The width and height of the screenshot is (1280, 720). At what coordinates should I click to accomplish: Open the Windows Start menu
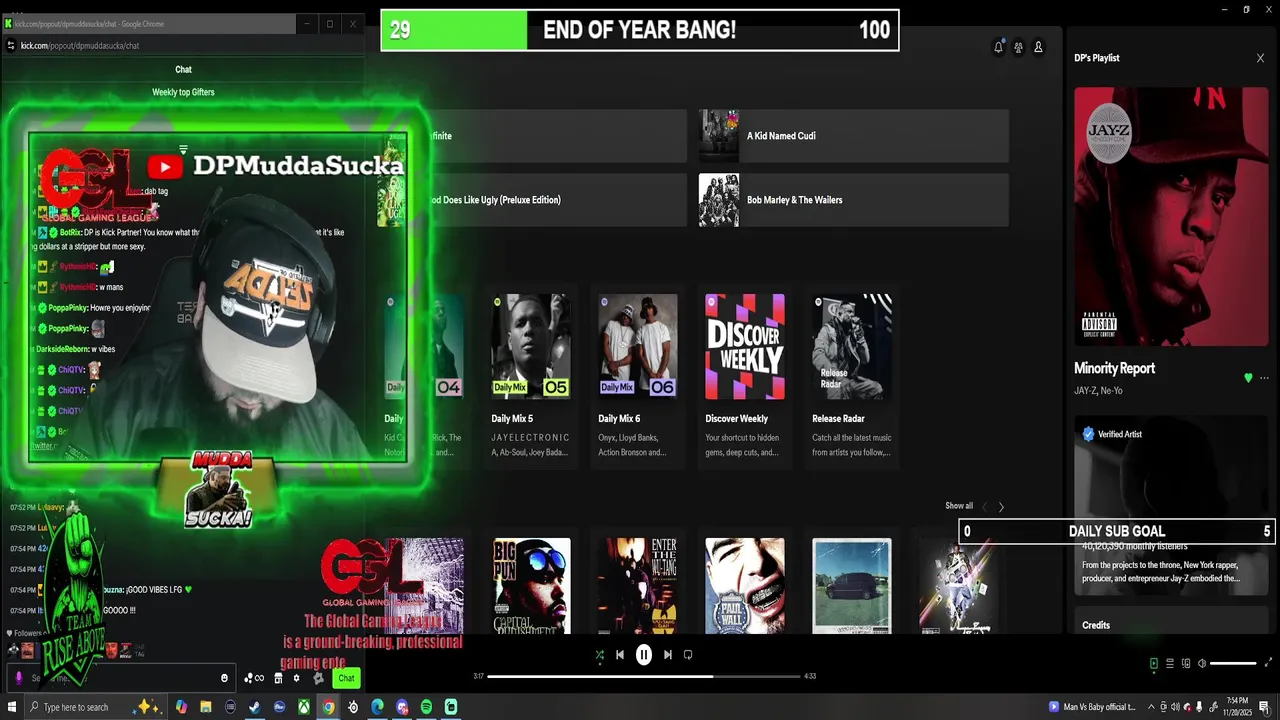click(10, 707)
